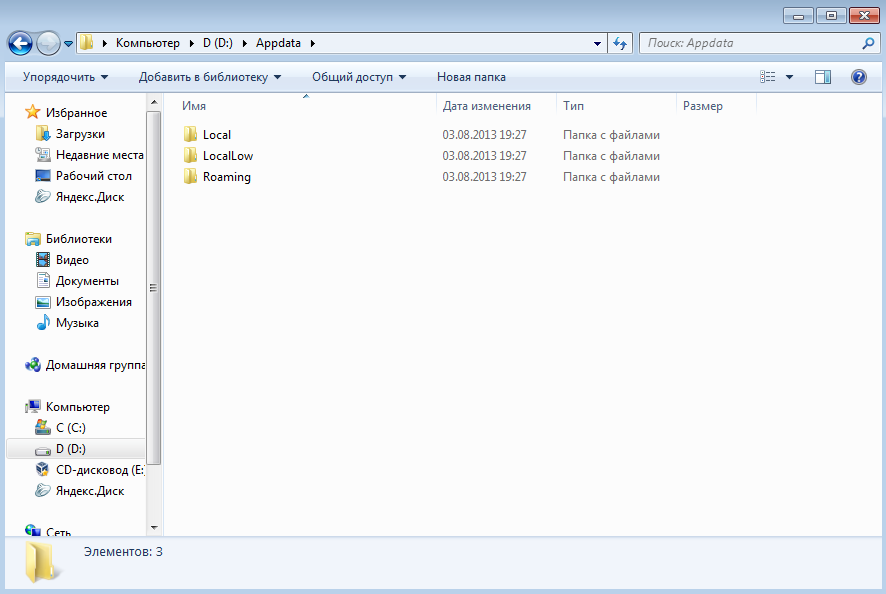The width and height of the screenshot is (886, 594).
Task: Create a folder with Новая папка
Action: tap(471, 77)
